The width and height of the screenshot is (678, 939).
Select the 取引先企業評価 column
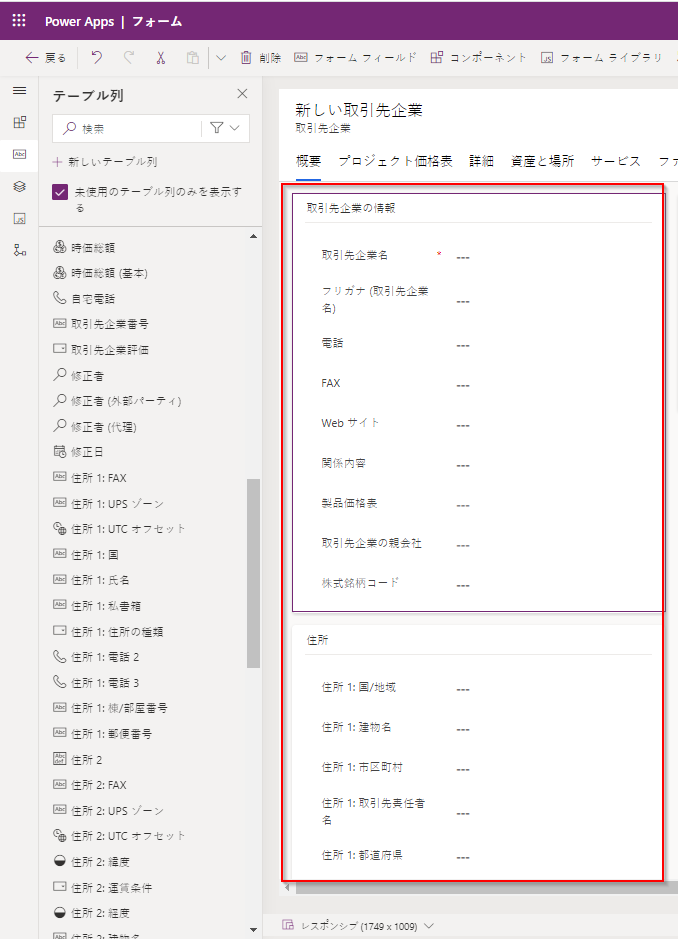[x=101, y=350]
